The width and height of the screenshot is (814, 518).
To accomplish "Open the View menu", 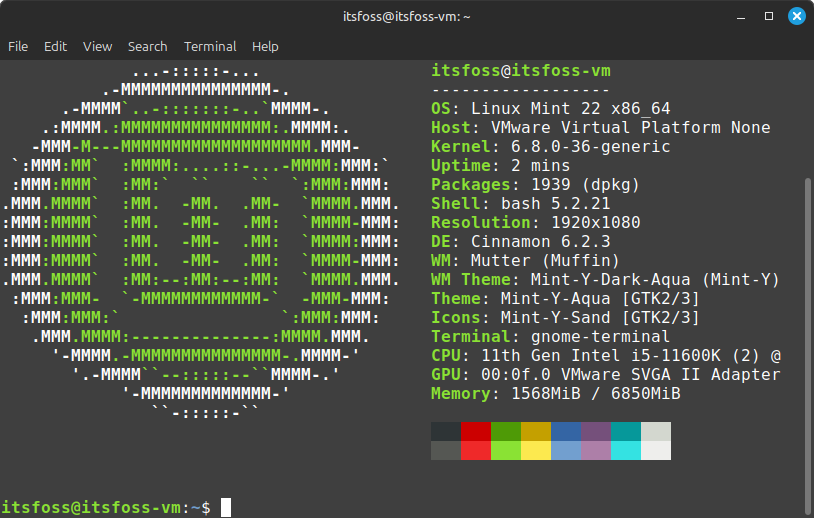I will tap(97, 47).
